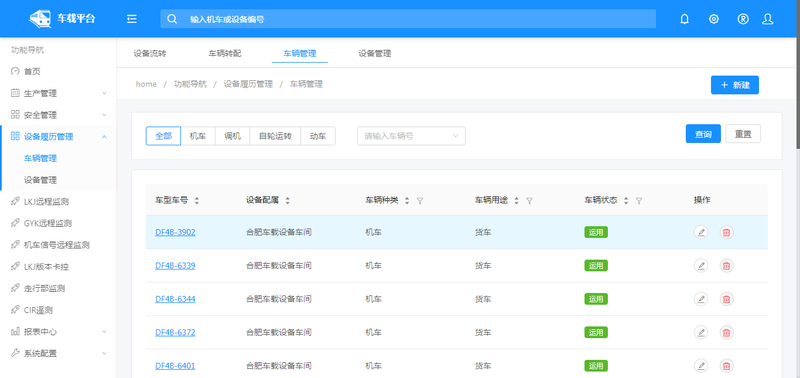Expand 生产管理 menu
This screenshot has height=378, width=800.
(58, 93)
